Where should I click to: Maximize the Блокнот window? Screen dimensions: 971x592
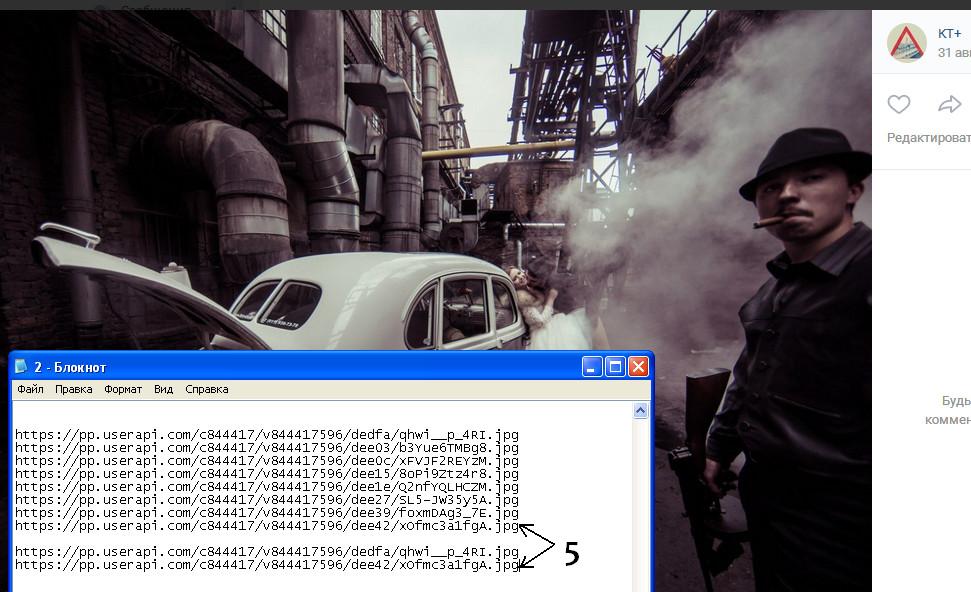[x=616, y=367]
